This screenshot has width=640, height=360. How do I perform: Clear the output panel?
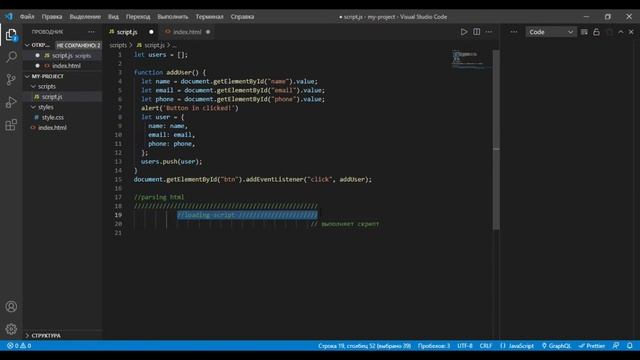584,32
